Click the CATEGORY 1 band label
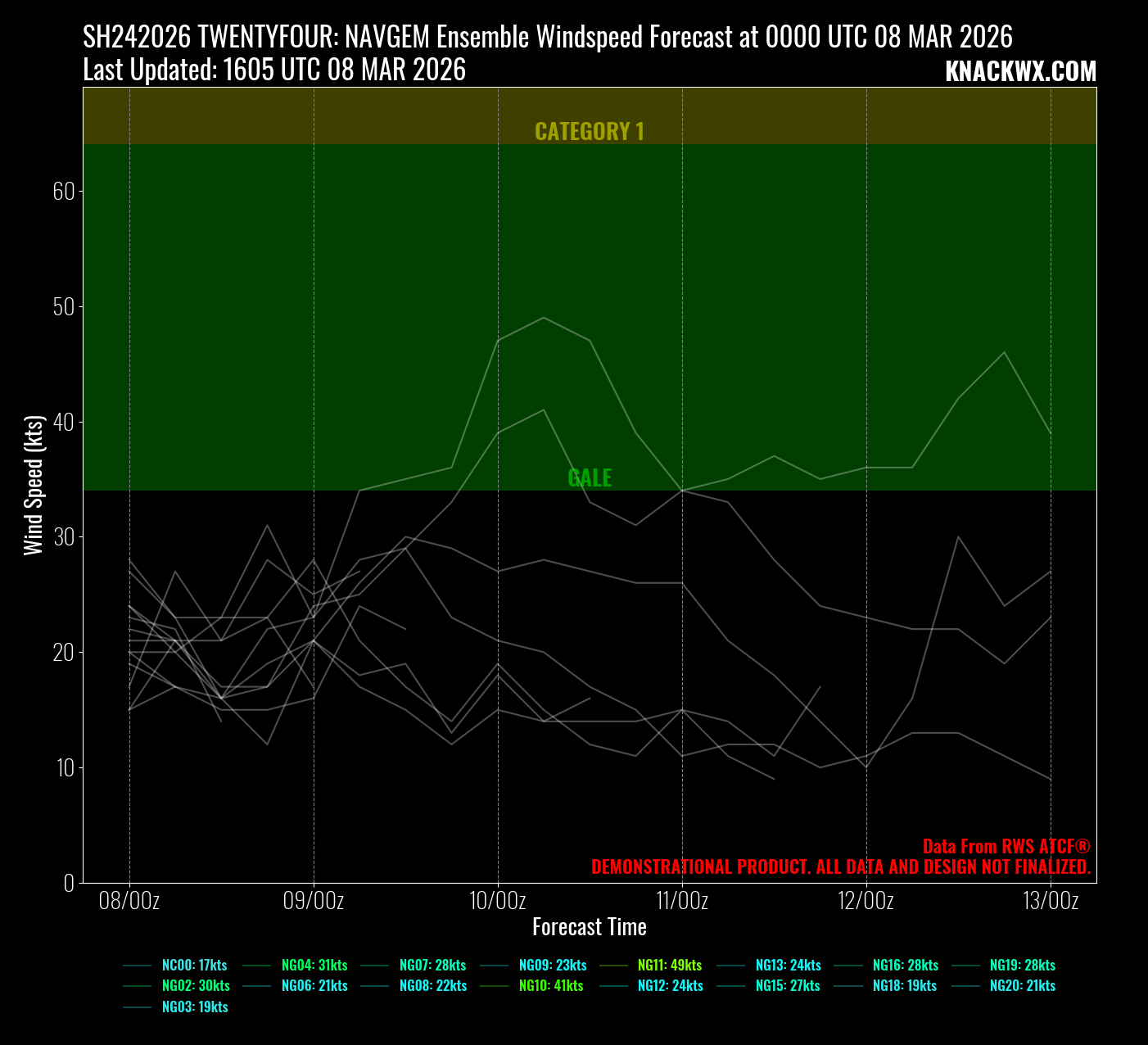Viewport: 1148px width, 1045px height. 590,132
